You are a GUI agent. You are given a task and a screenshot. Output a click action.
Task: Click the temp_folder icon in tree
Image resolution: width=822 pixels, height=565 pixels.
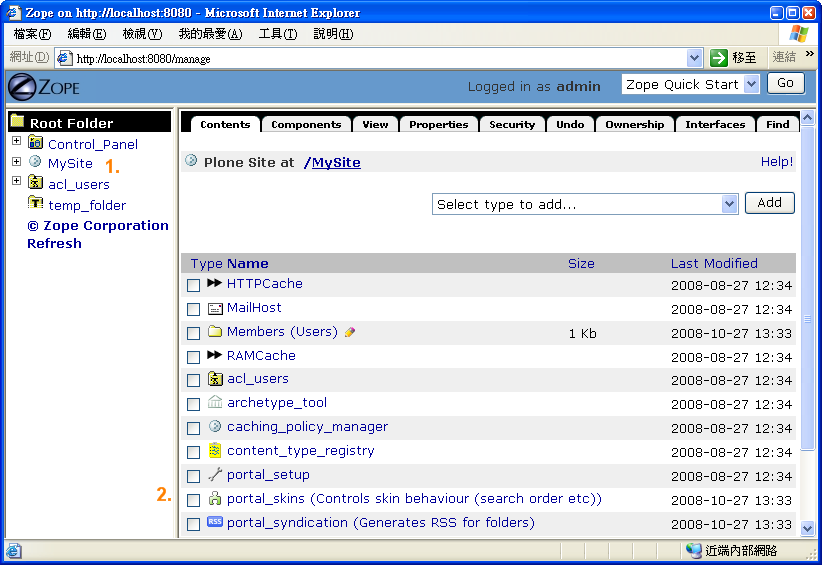click(x=35, y=202)
